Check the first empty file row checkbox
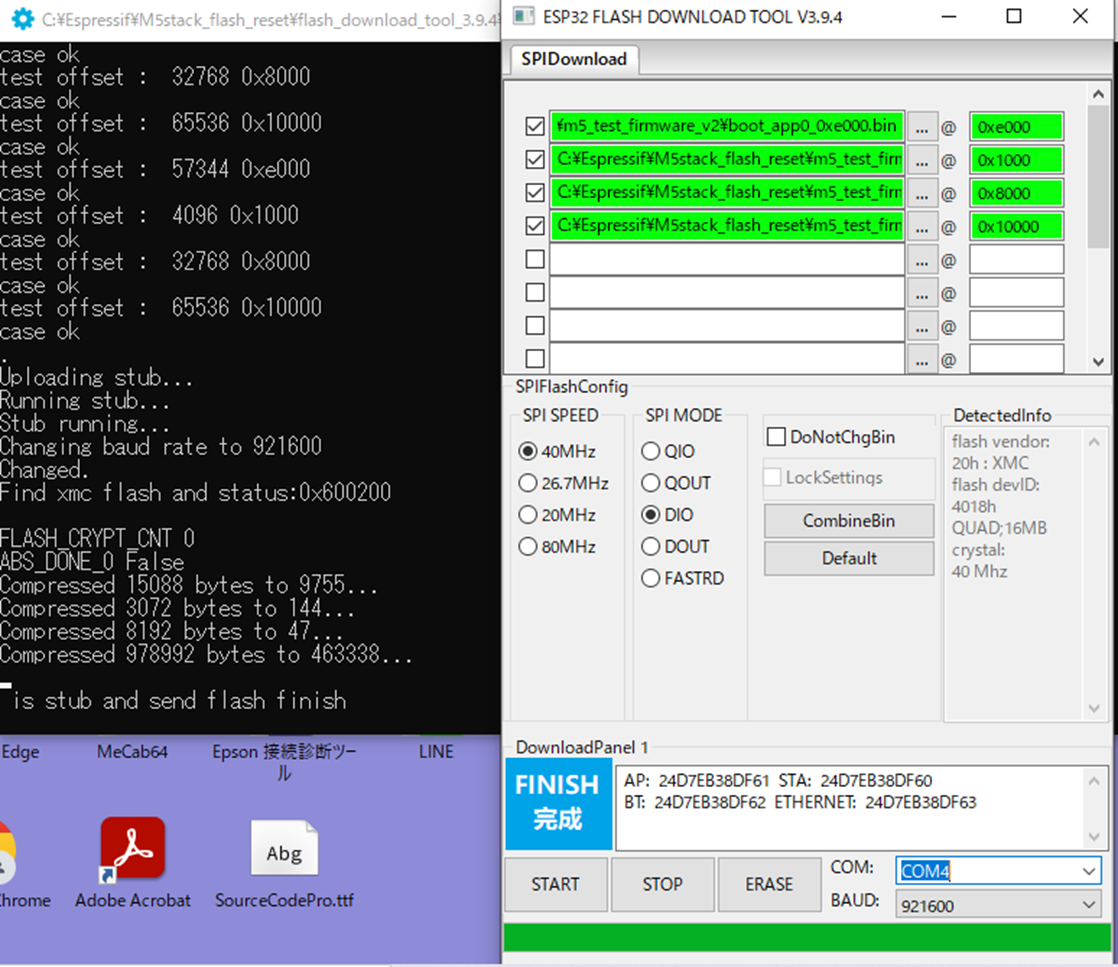Viewport: 1118px width, 967px height. coord(535,259)
